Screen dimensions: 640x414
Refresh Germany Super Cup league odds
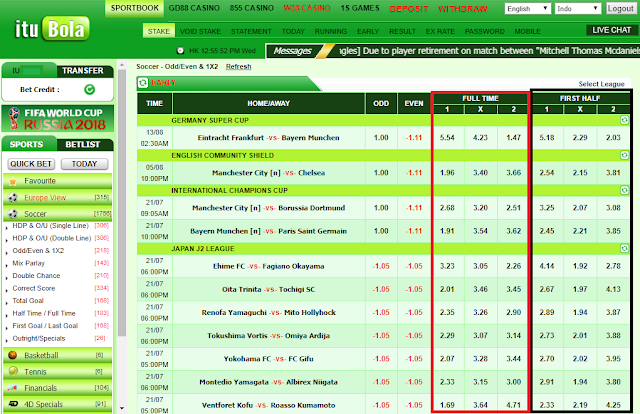[x=624, y=120]
